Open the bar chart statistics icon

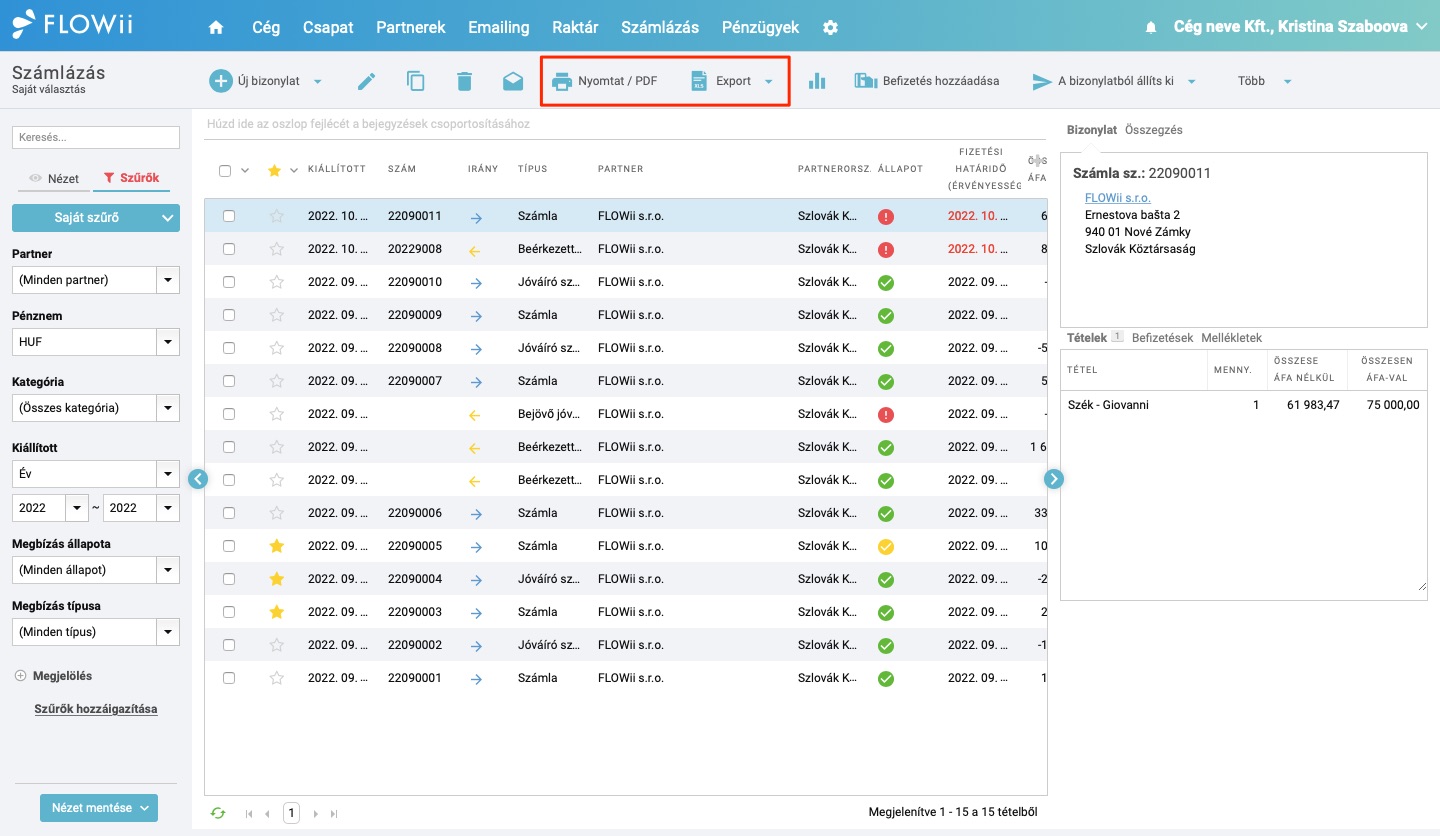(x=817, y=81)
